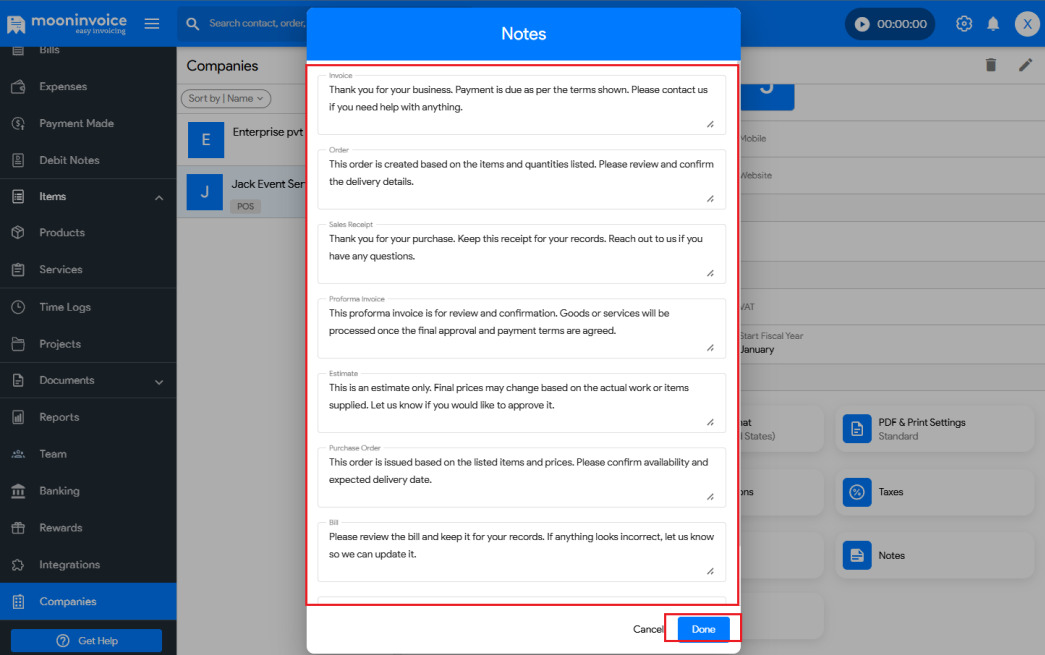Screen dimensions: 1045x655
Task: Select Banking in the sidebar
Action: point(59,491)
